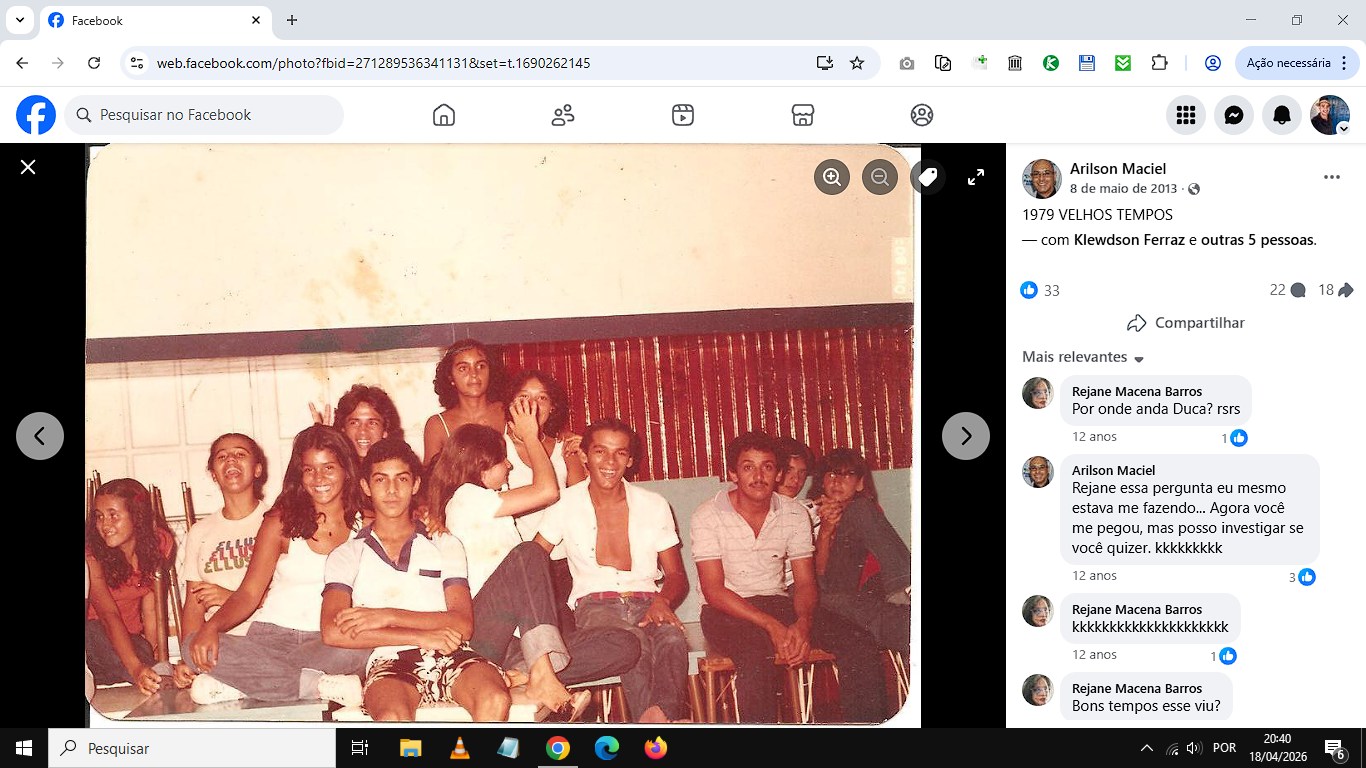1366x768 pixels.
Task: Open the notifications bell
Action: pyautogui.click(x=1282, y=115)
